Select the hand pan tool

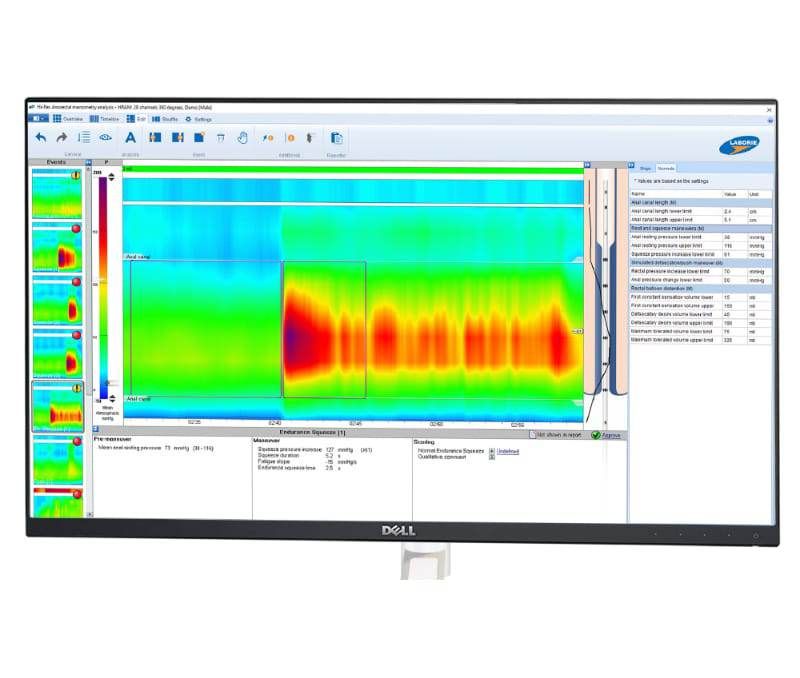coord(242,138)
